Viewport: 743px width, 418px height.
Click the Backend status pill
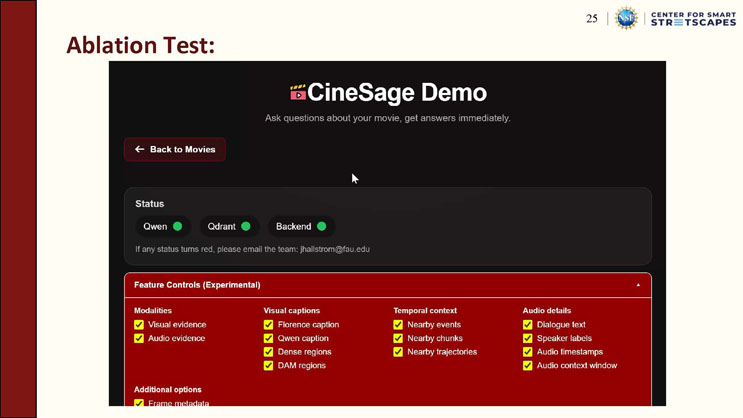(x=301, y=227)
